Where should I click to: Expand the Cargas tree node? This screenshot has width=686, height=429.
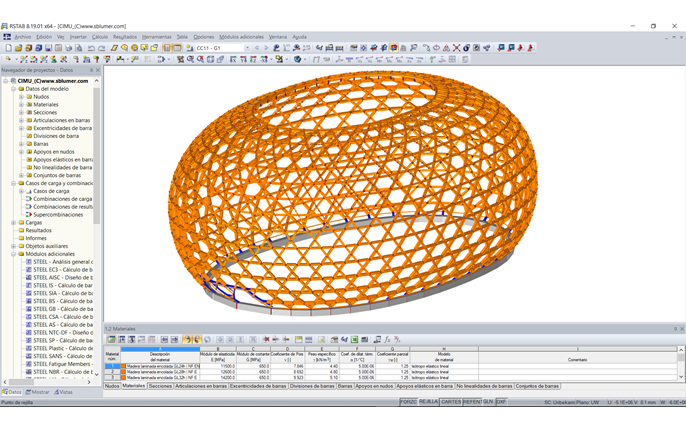coord(13,223)
